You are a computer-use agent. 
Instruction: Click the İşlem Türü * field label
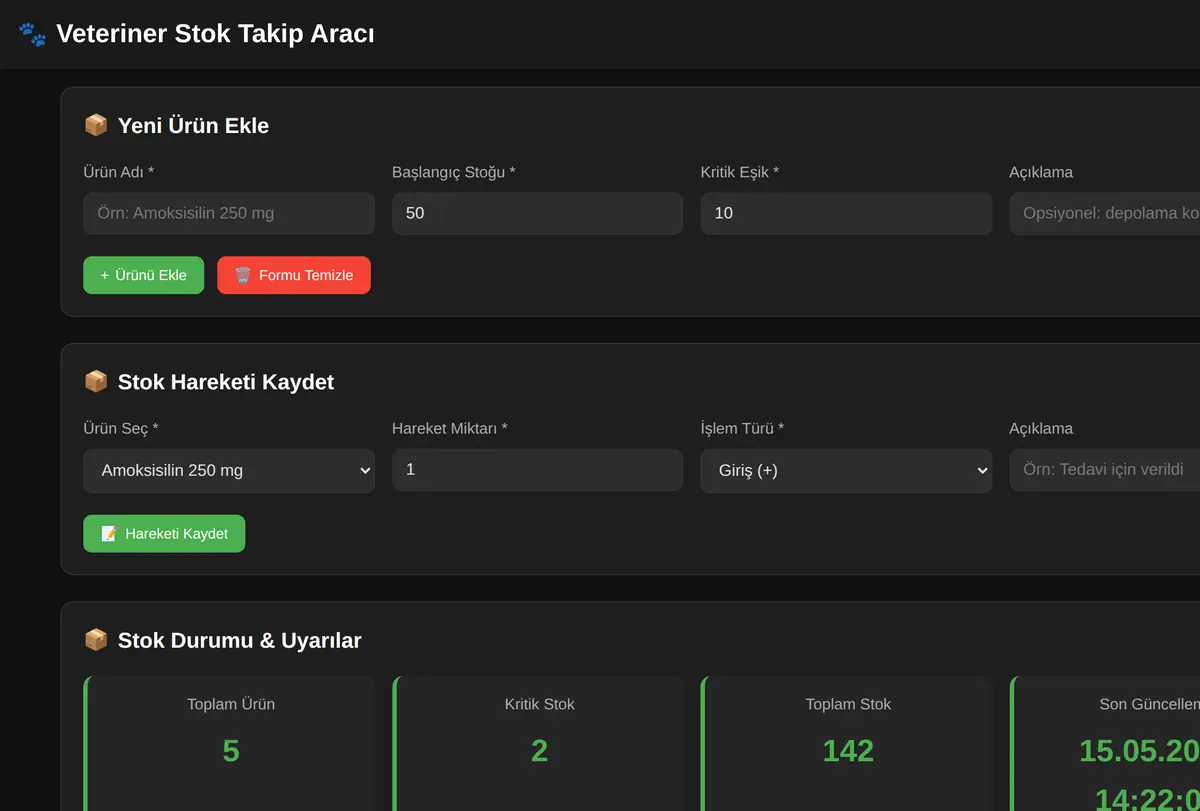tap(742, 428)
